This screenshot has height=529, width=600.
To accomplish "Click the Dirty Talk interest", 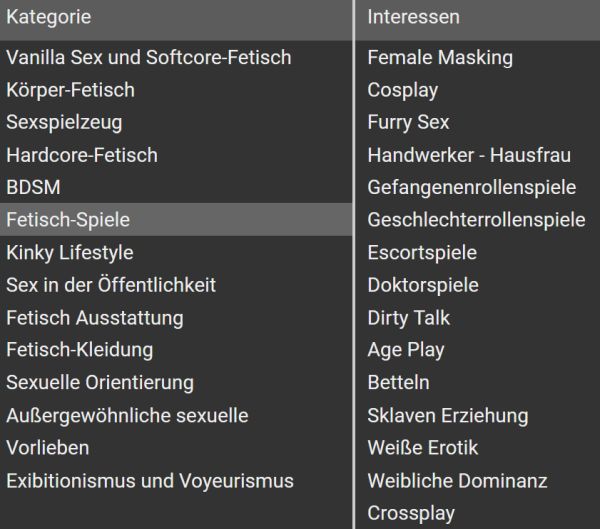I will pyautogui.click(x=409, y=318).
